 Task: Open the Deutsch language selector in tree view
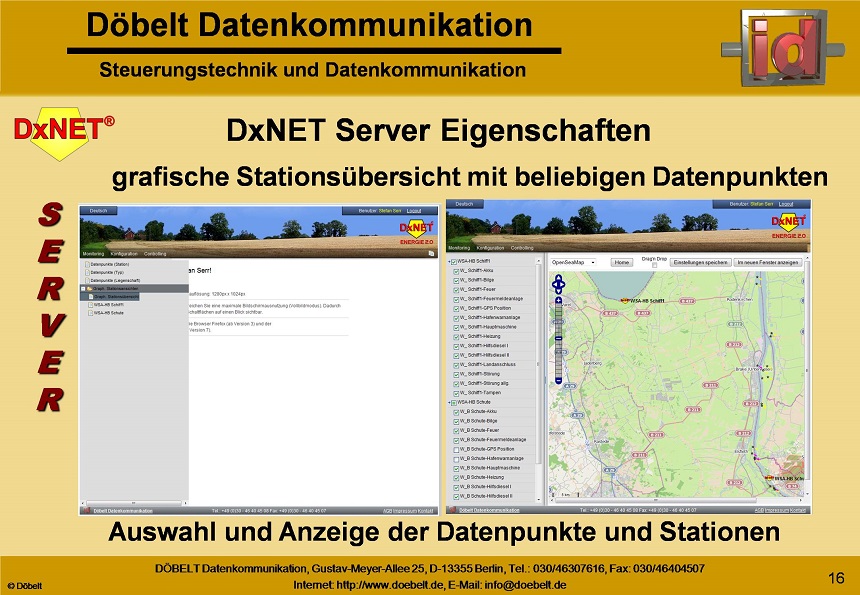click(99, 211)
